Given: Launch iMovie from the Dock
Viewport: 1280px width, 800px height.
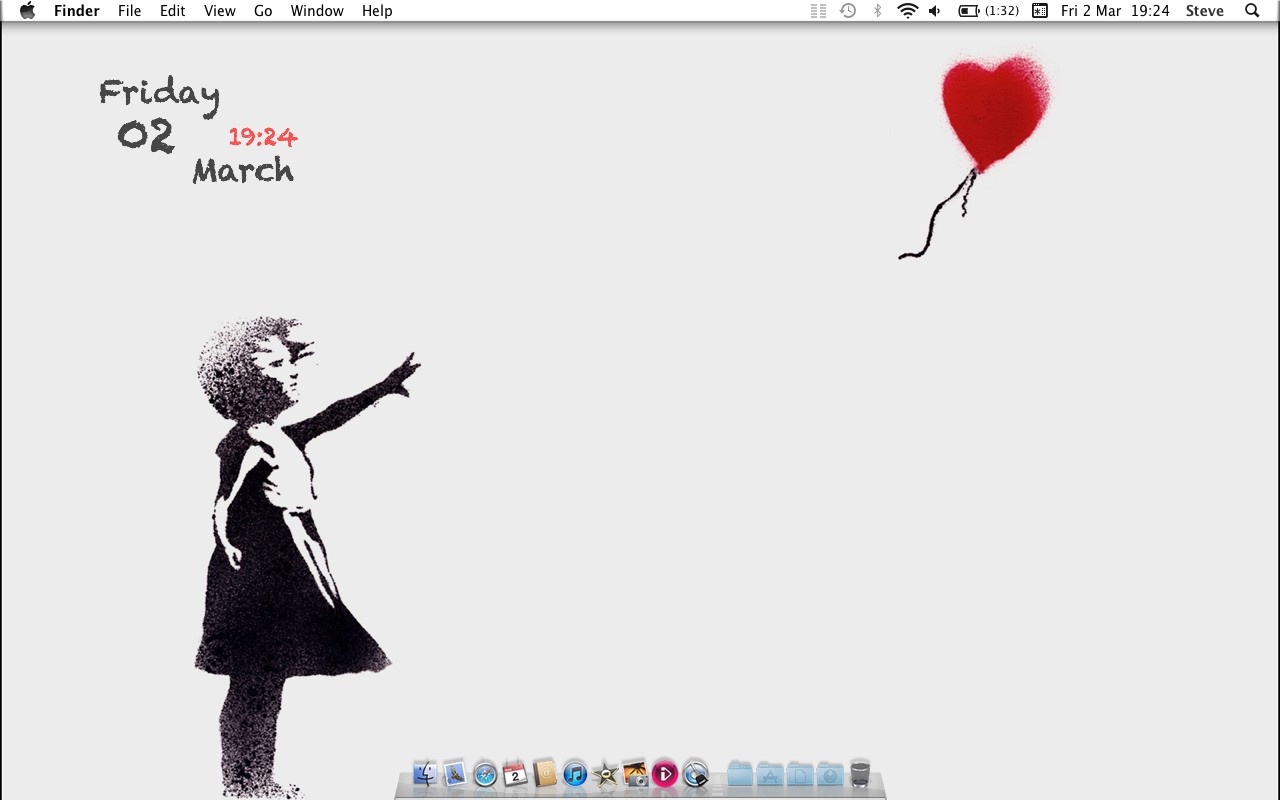Looking at the screenshot, I should pos(605,774).
